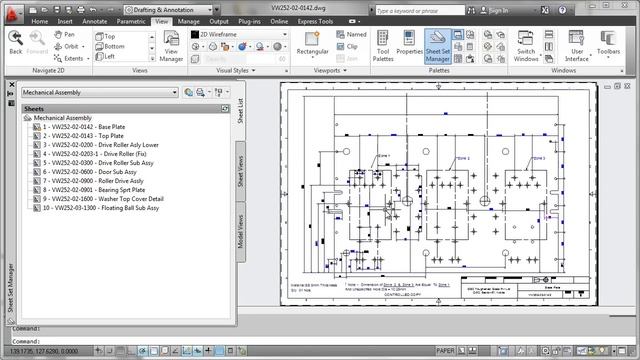This screenshot has width=640, height=360.
Task: Select the Pan tool
Action: pos(64,35)
